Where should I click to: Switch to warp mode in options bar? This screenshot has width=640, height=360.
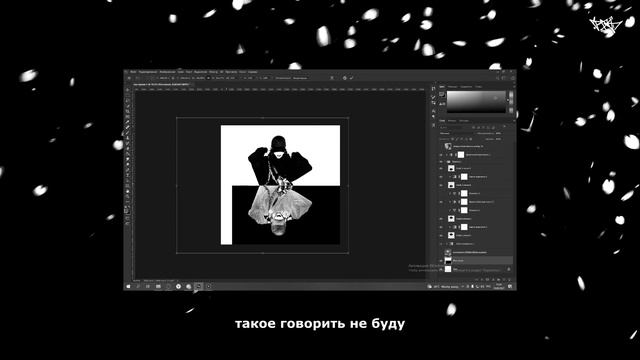[x=332, y=78]
